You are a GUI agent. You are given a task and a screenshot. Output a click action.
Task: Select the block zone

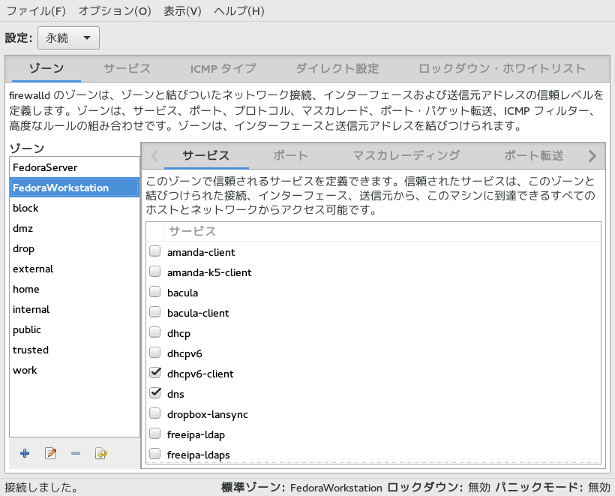tap(75, 208)
